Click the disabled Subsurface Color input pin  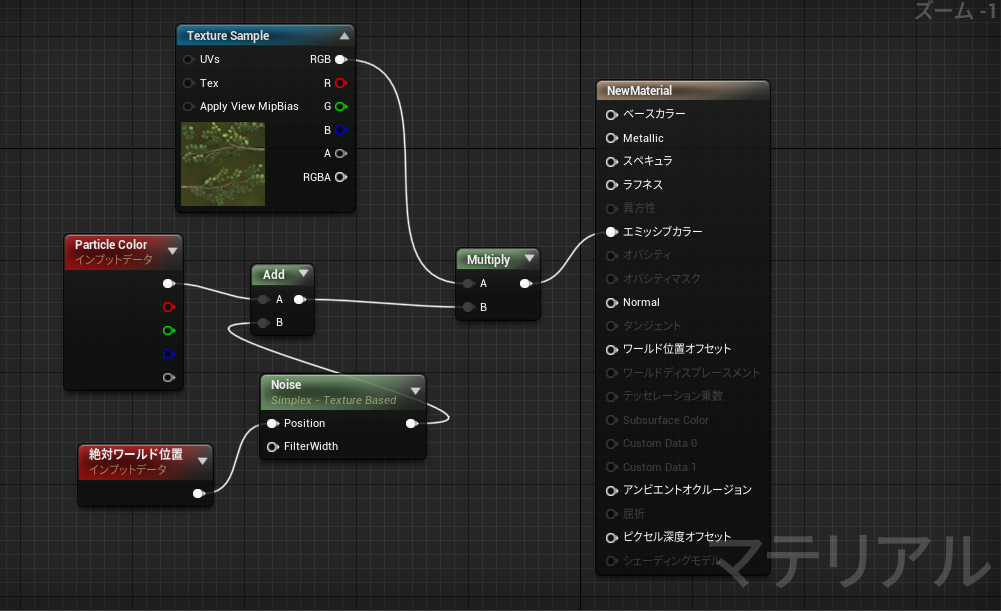coord(612,420)
